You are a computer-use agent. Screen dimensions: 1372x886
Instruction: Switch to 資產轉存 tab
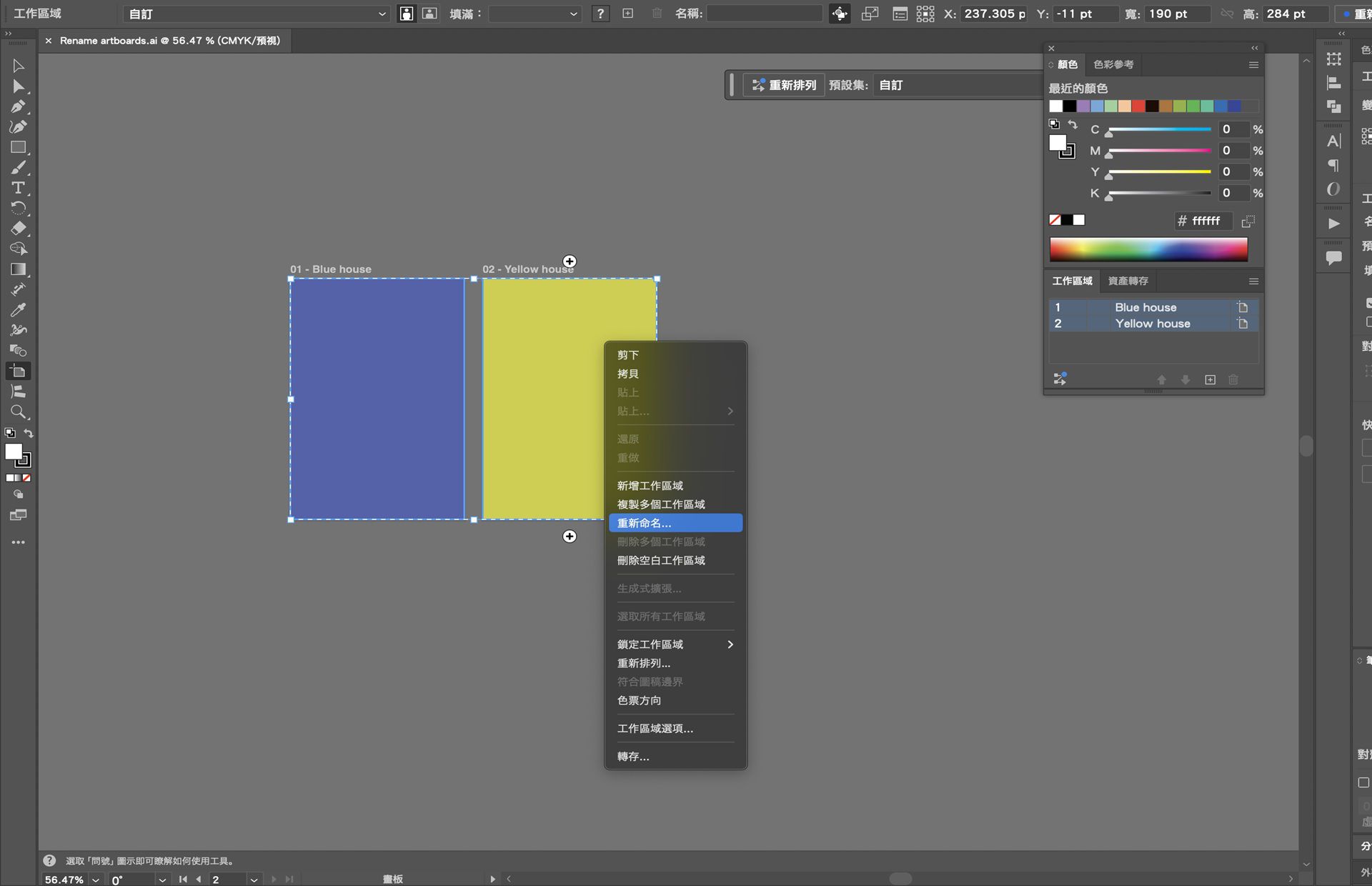point(1128,281)
